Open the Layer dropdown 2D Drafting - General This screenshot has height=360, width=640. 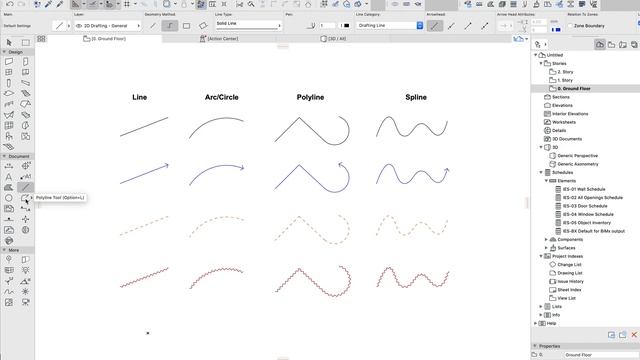click(108, 26)
